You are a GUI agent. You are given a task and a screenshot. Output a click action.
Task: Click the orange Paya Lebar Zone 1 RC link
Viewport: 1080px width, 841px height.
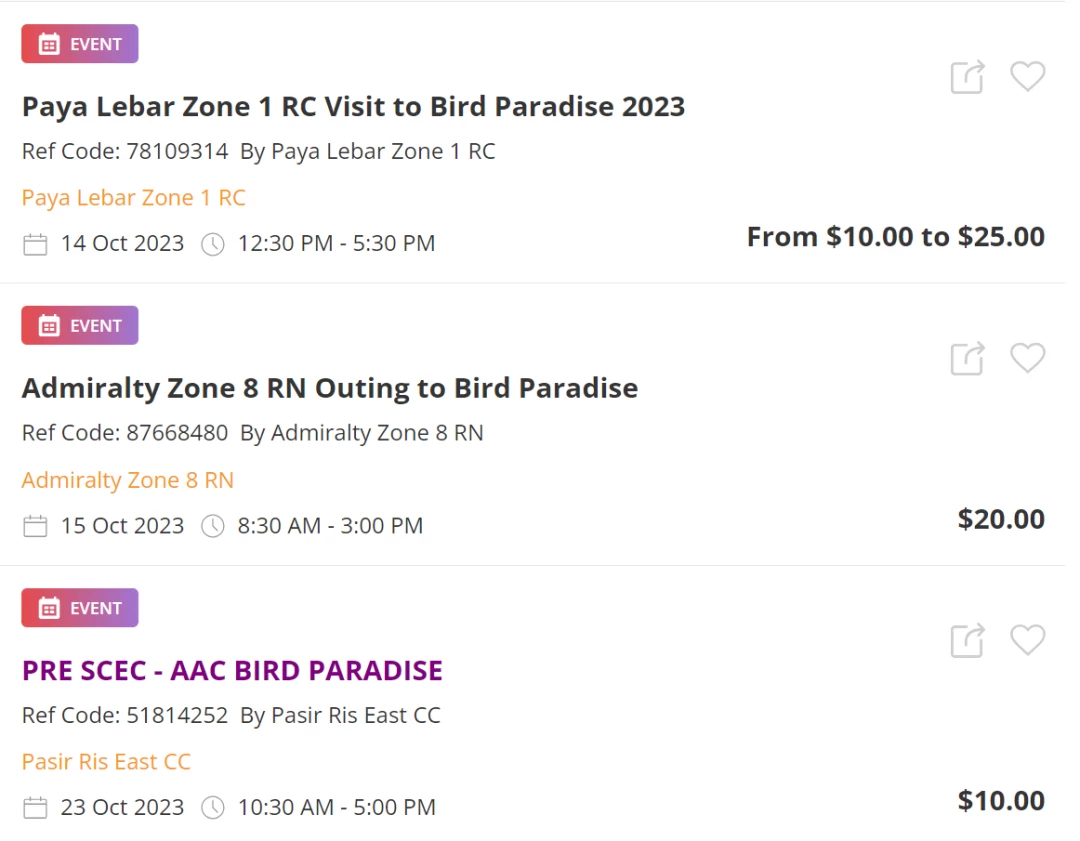pos(134,198)
